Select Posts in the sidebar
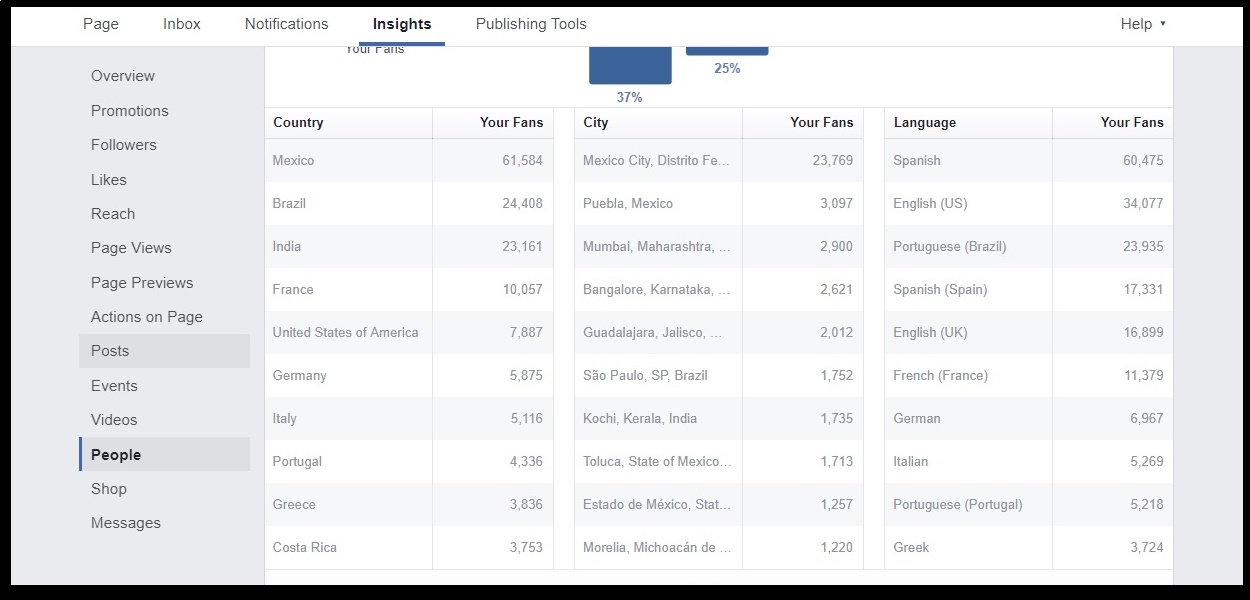Viewport: 1250px width, 600px height. (x=164, y=351)
